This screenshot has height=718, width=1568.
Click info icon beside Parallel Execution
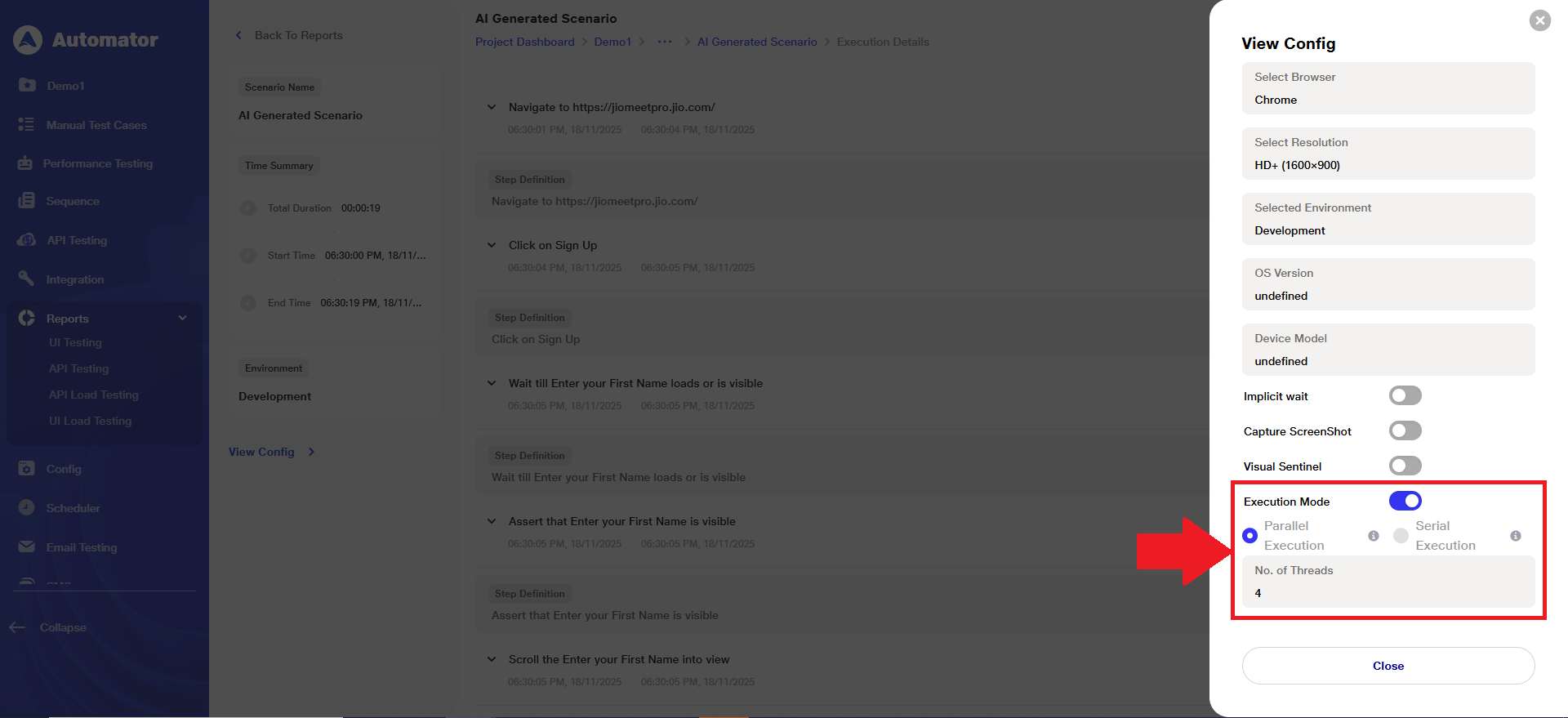pos(1374,536)
